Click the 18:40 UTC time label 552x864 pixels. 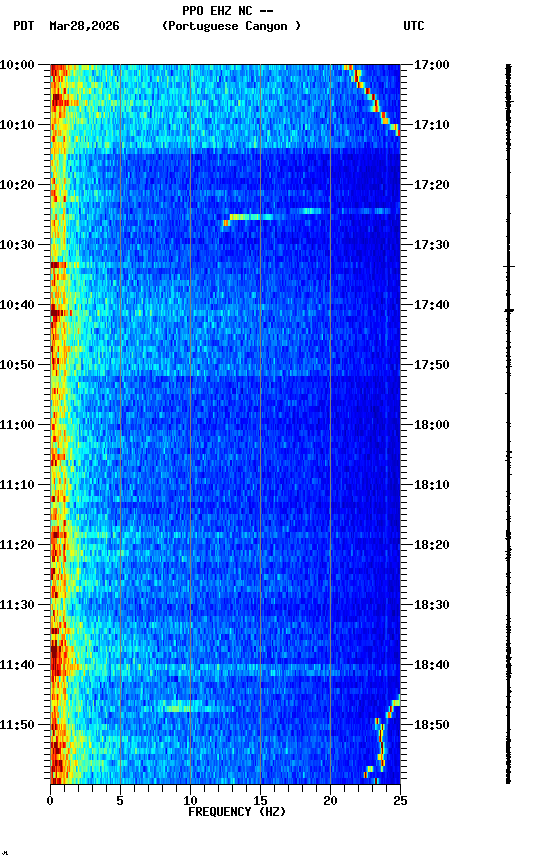pos(432,665)
